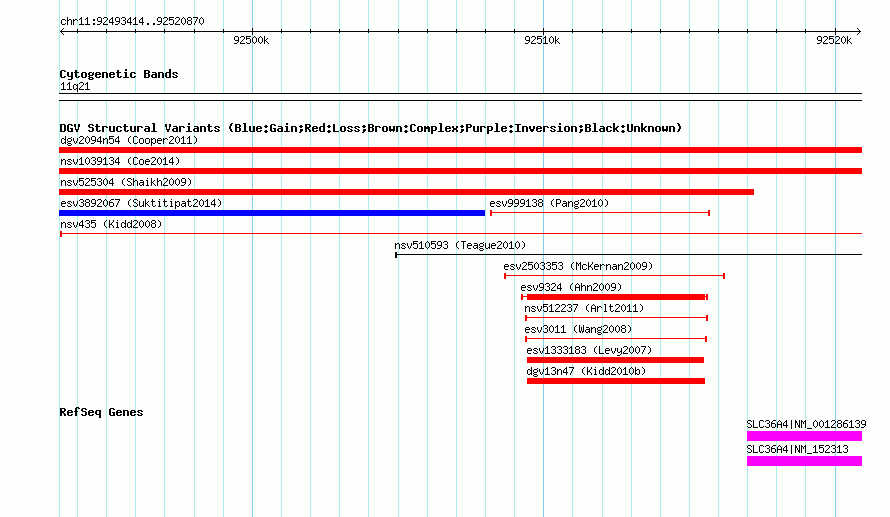
Task: Click the right arrowhead of the ruler
Action: coord(859,31)
